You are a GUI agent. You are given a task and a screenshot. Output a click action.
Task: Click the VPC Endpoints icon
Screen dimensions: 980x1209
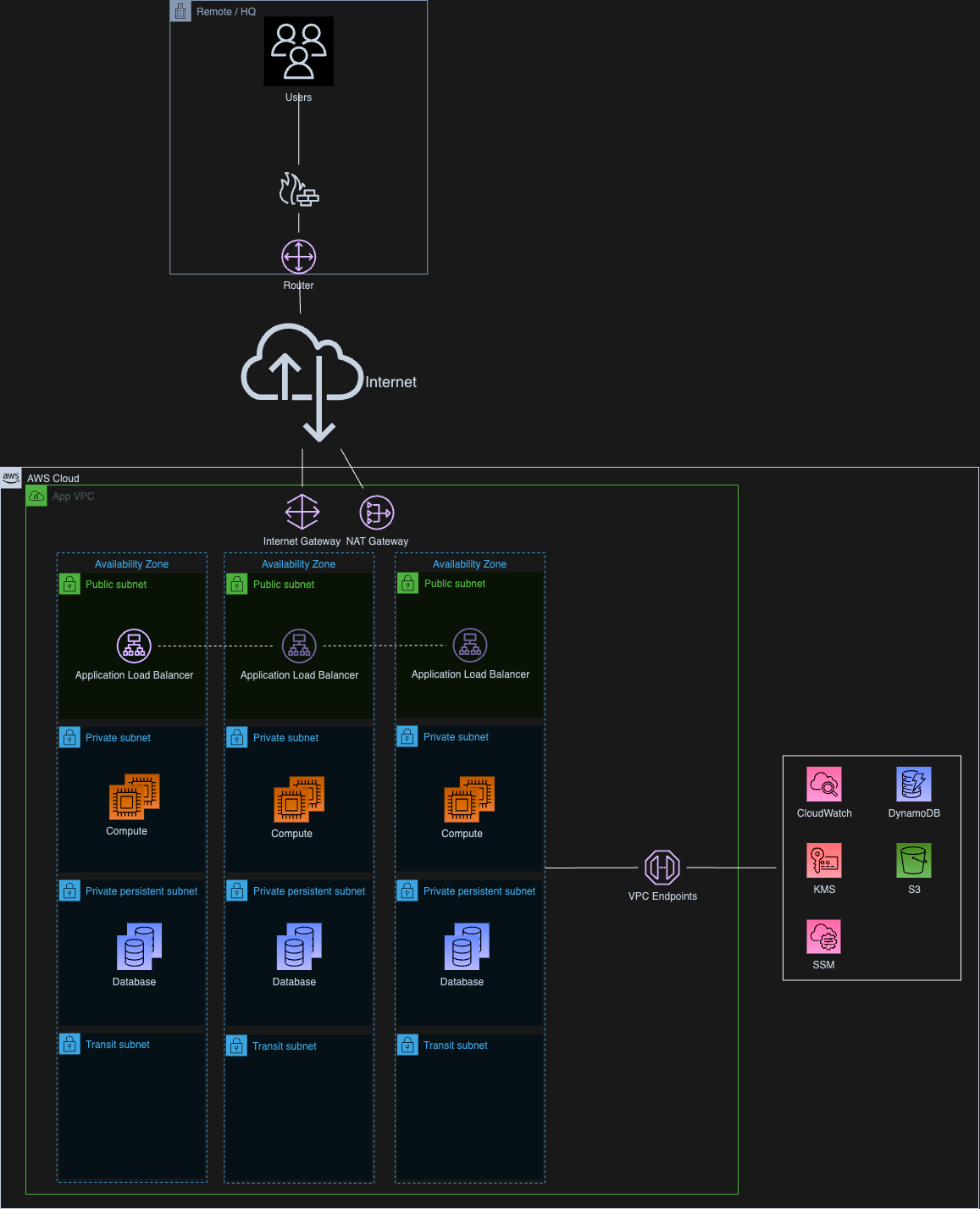[662, 868]
